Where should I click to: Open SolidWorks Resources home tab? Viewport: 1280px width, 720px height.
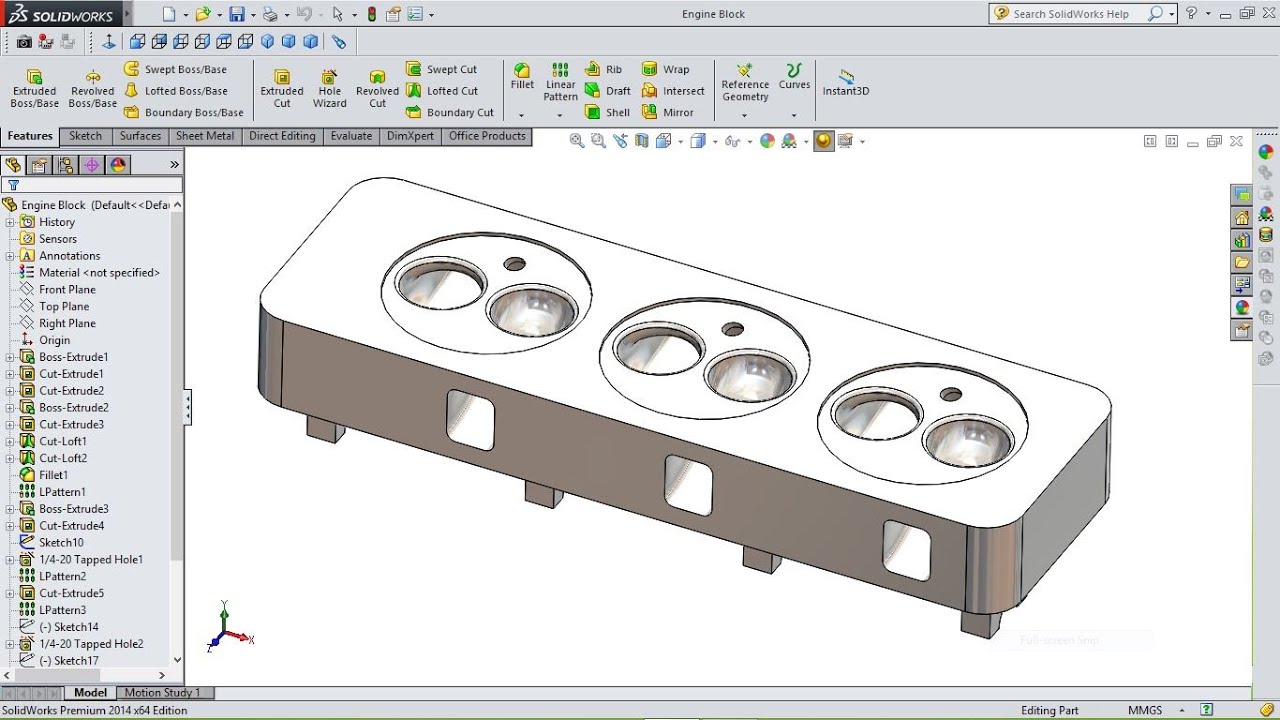point(1242,218)
